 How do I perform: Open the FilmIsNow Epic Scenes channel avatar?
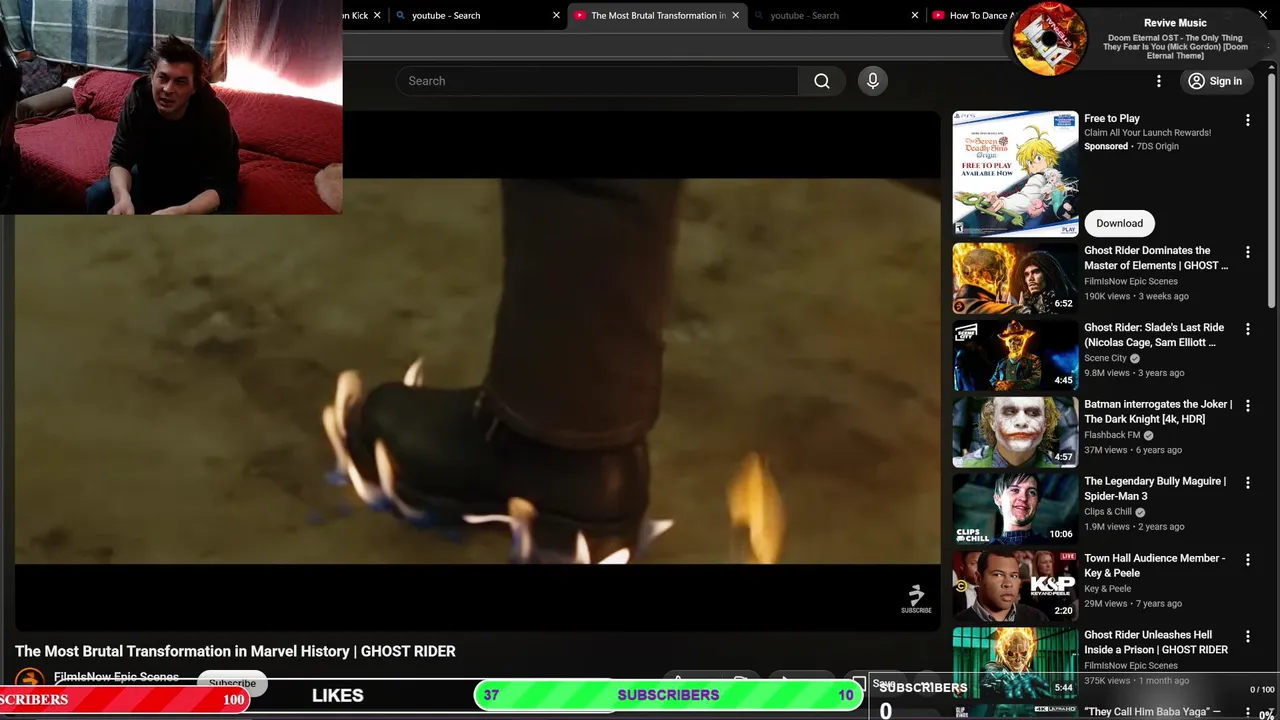30,679
